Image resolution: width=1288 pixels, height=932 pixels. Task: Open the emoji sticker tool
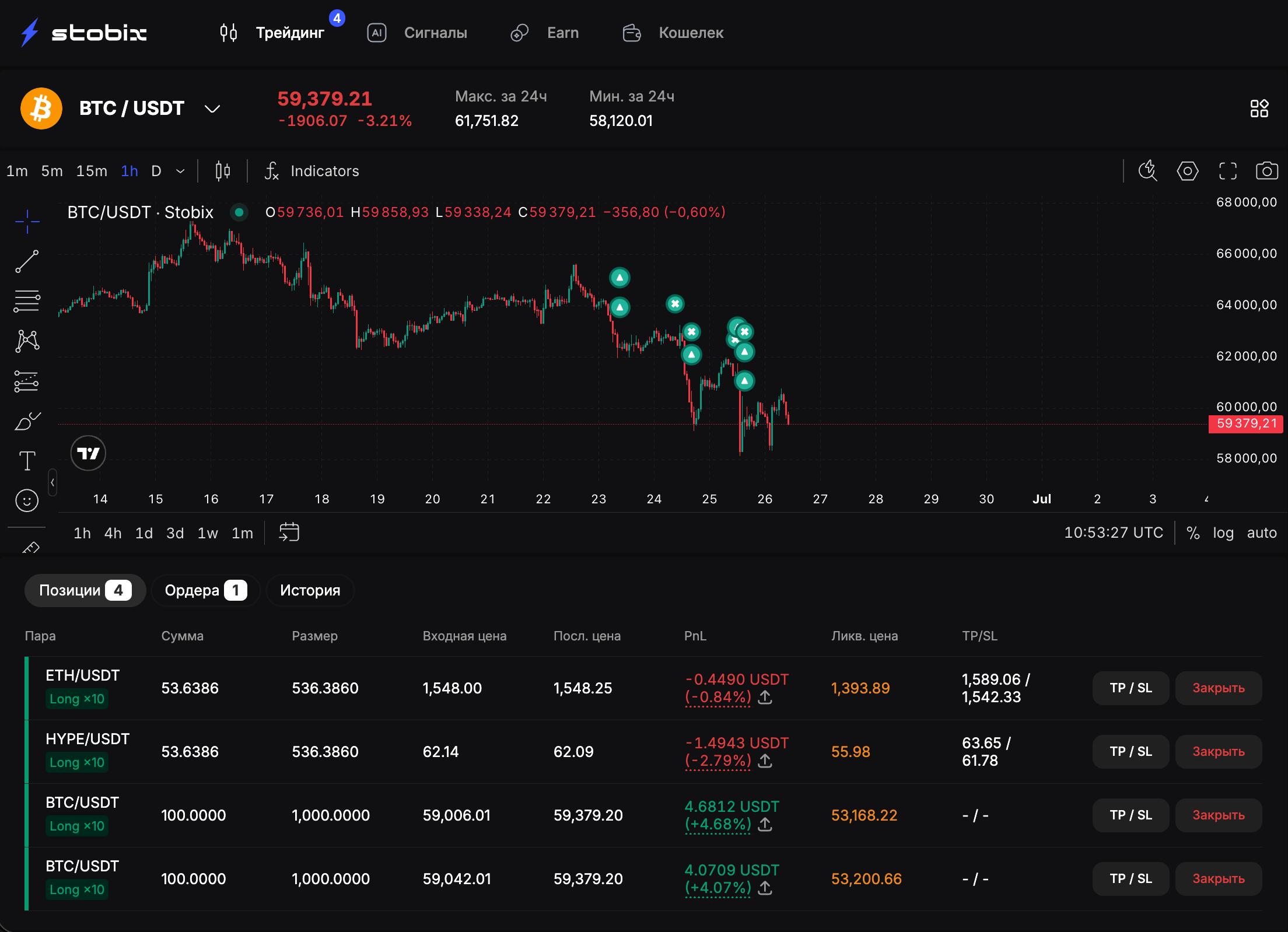click(27, 500)
